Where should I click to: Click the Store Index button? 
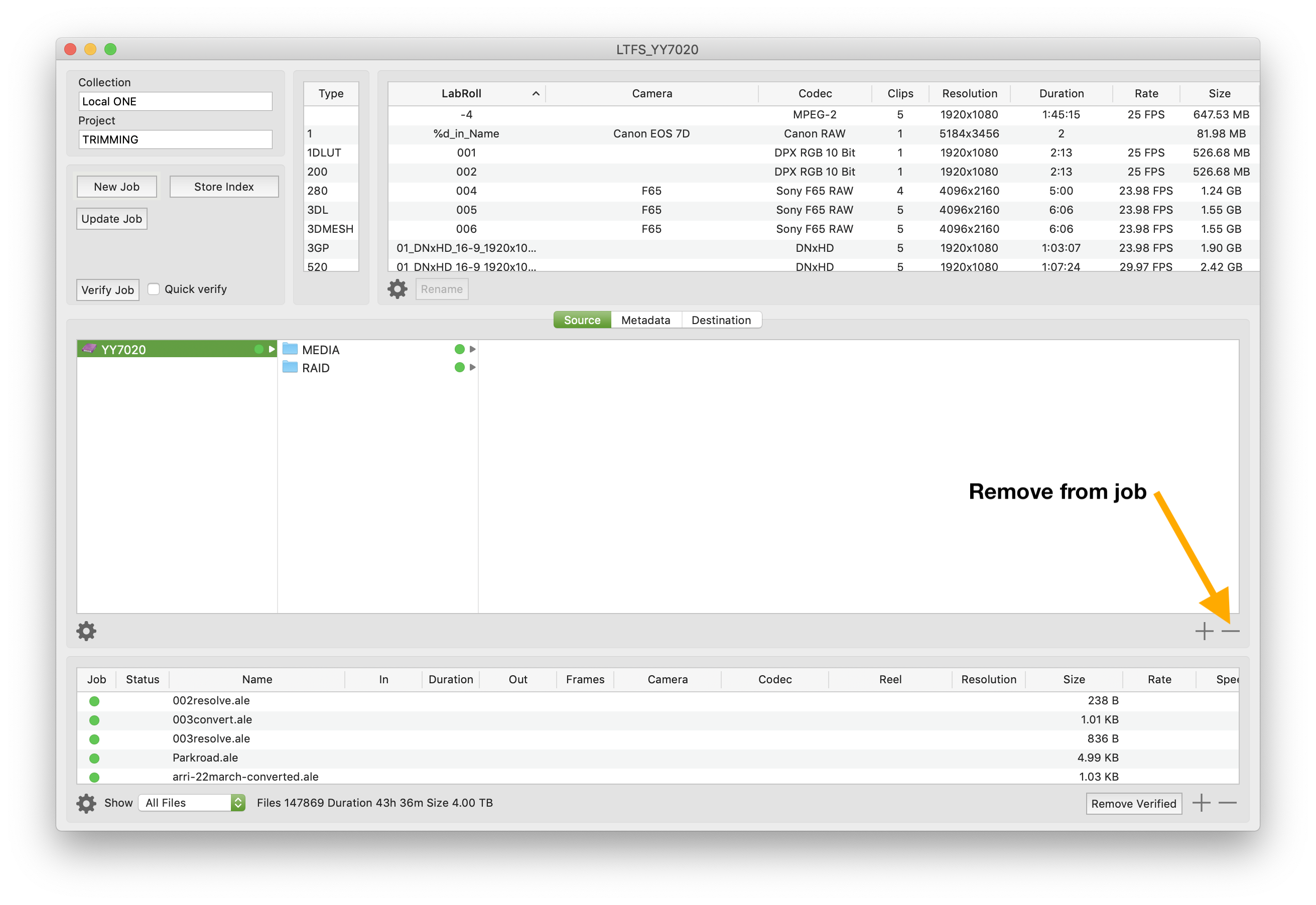coord(224,187)
